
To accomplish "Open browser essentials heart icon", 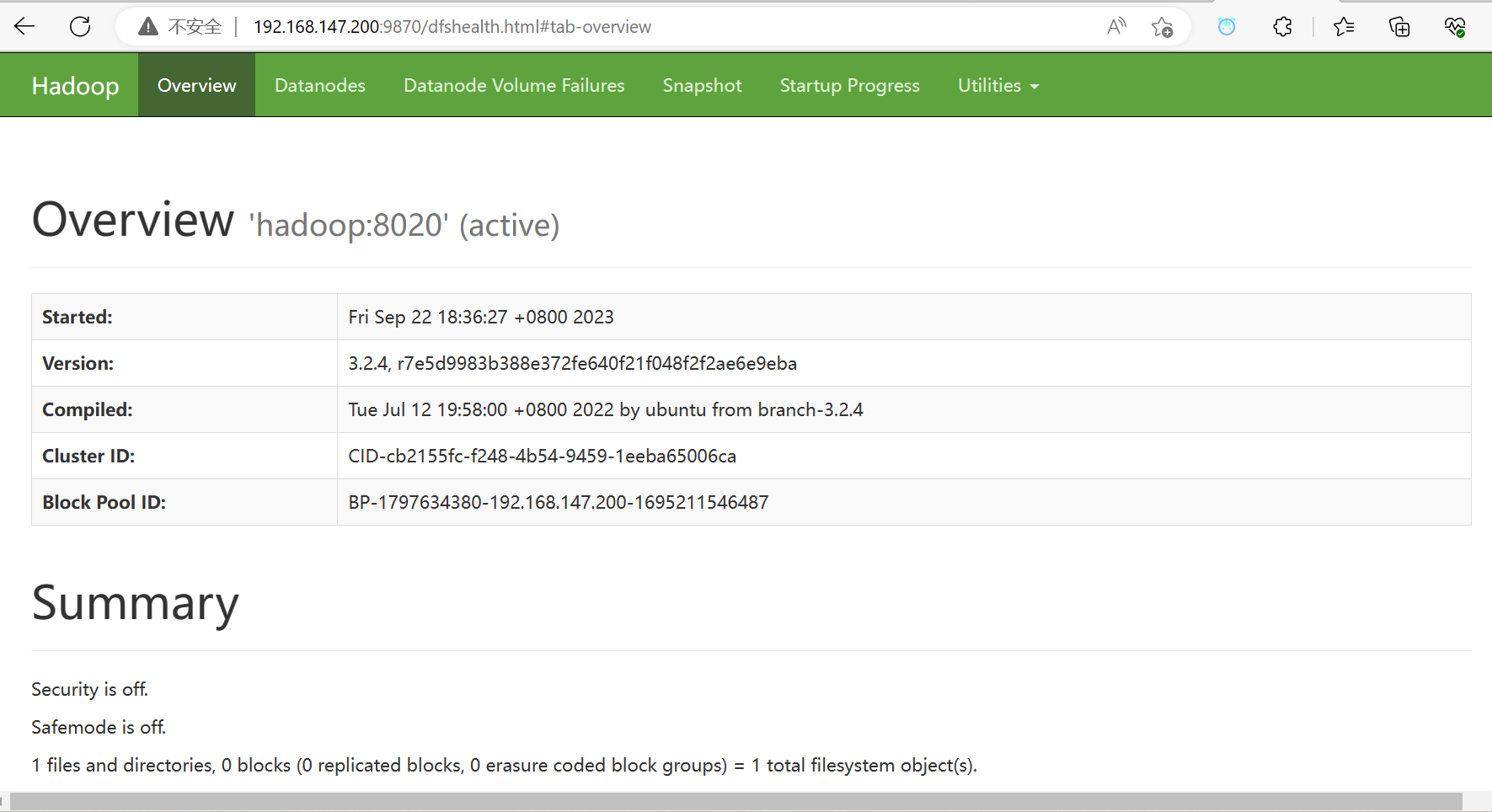I will [1455, 27].
